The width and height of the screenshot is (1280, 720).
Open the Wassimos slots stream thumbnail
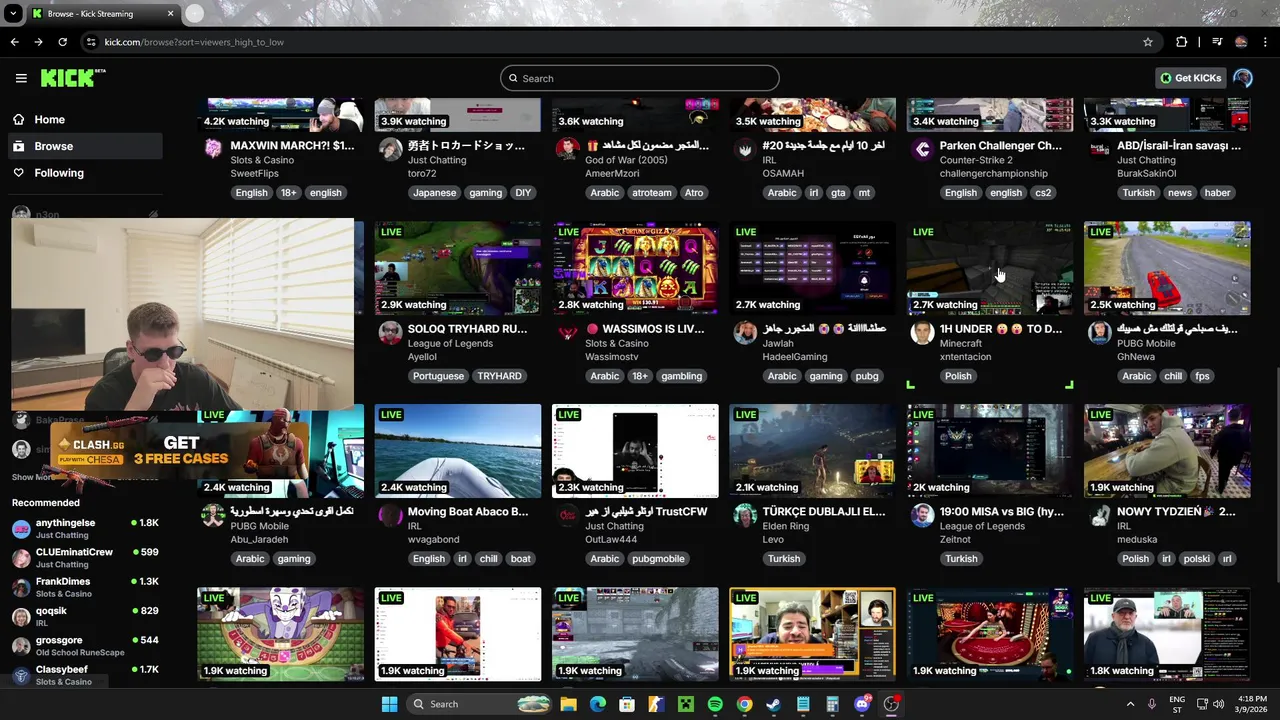click(635, 268)
